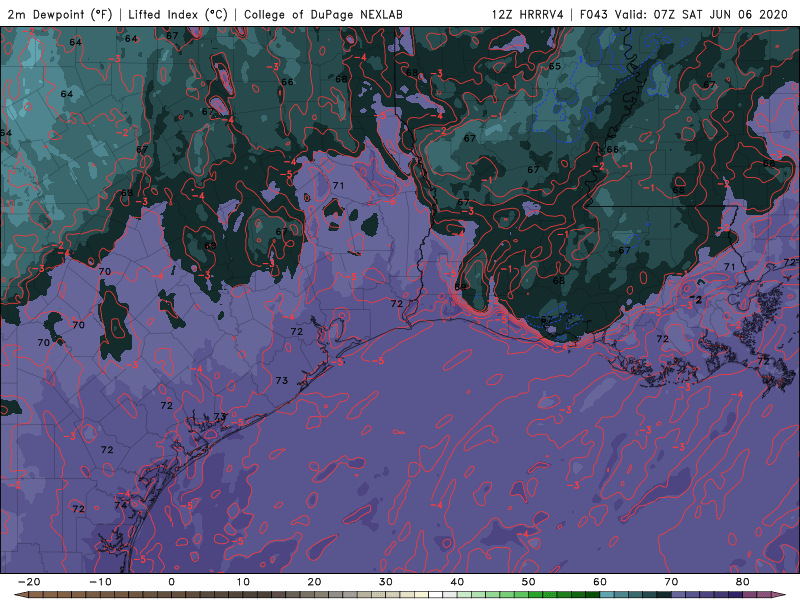Click 'F043 Valid: 07Z SAT JUN 06 2020' text

click(684, 14)
